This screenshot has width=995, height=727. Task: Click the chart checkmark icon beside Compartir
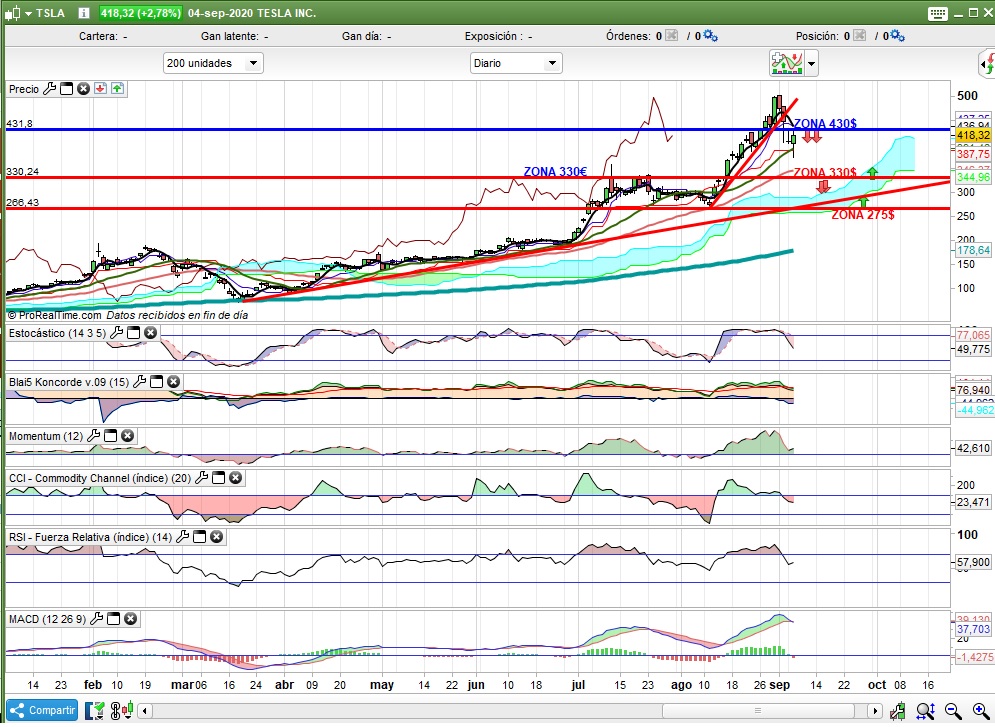pos(95,711)
